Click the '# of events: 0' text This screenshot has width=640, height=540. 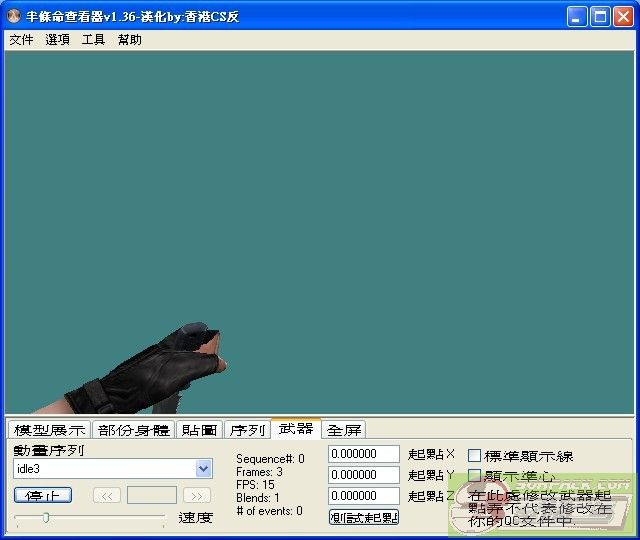pyautogui.click(x=269, y=511)
